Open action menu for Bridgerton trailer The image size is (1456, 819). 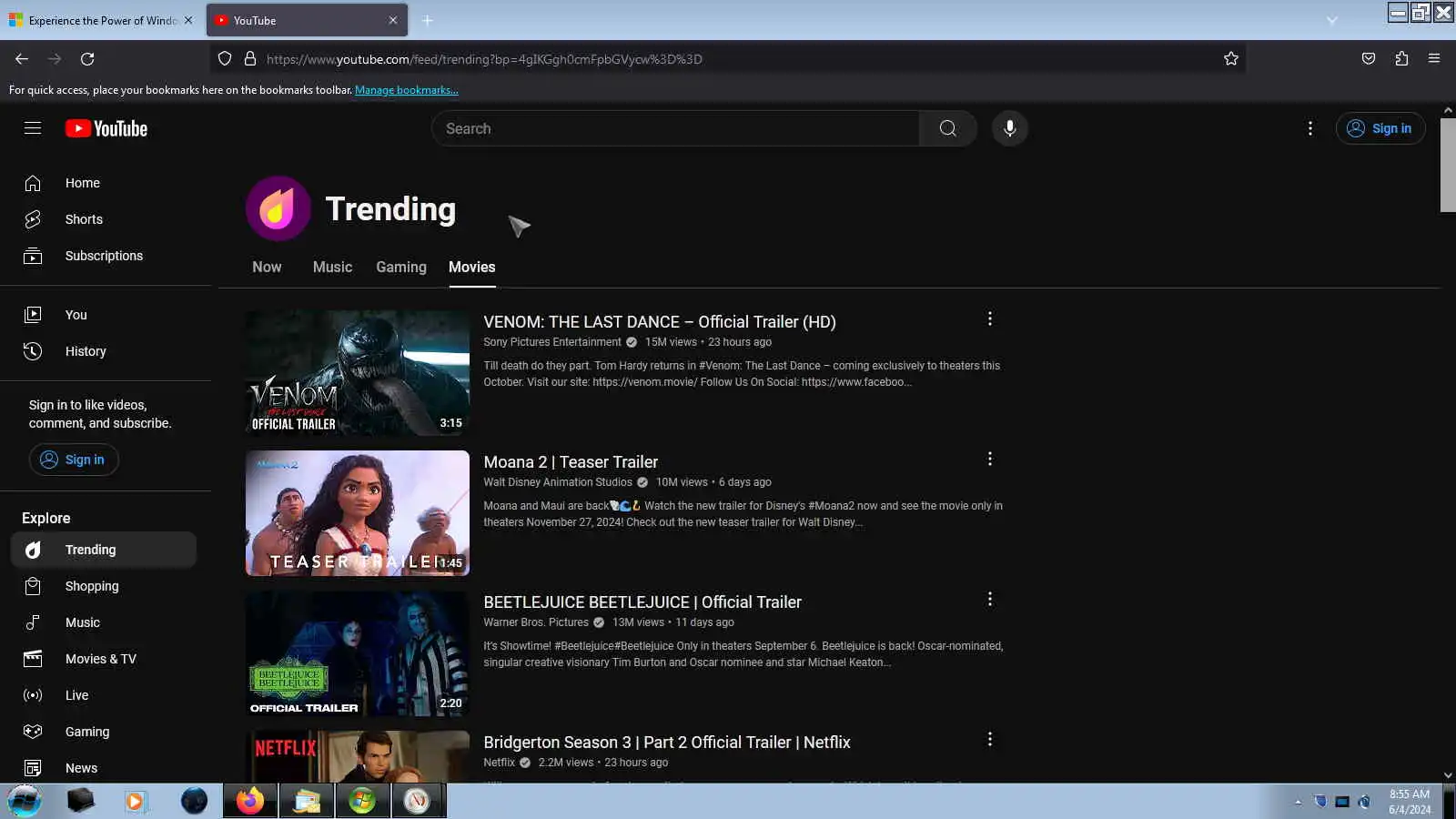point(990,740)
